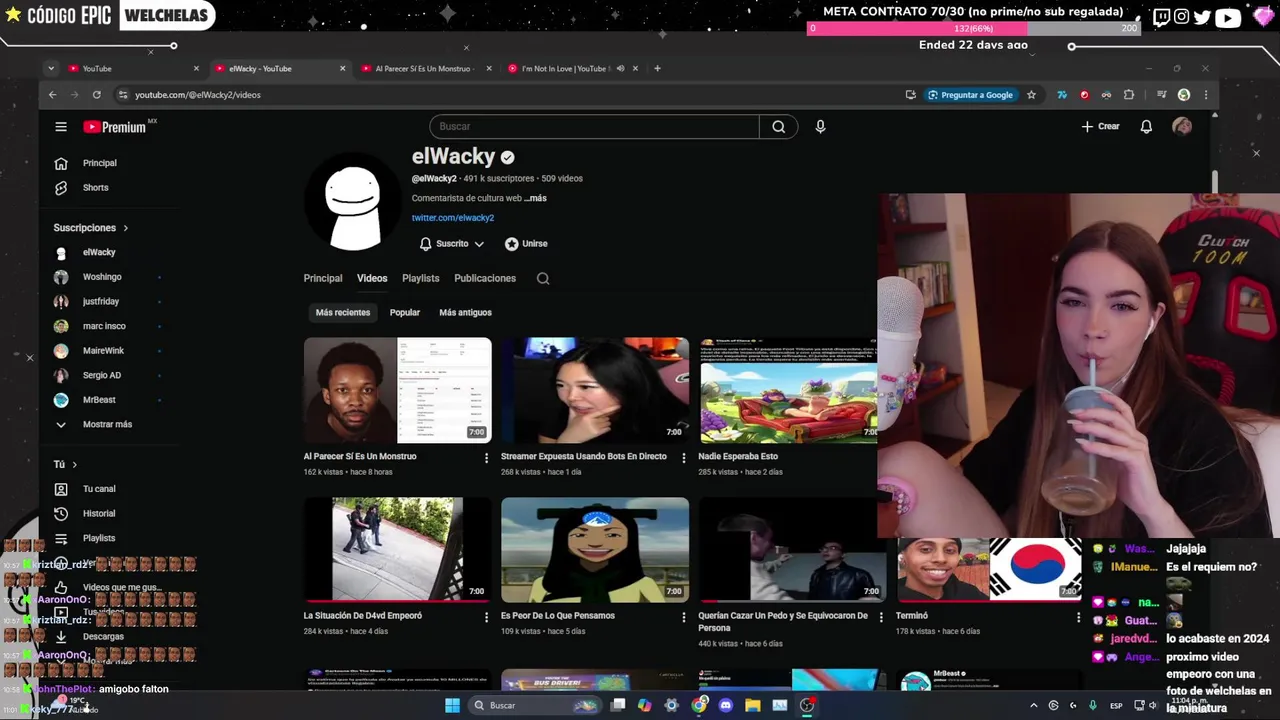Screen dimensions: 1280x720
Task: Open more options for Streamer Expuesta video
Action: (684, 458)
